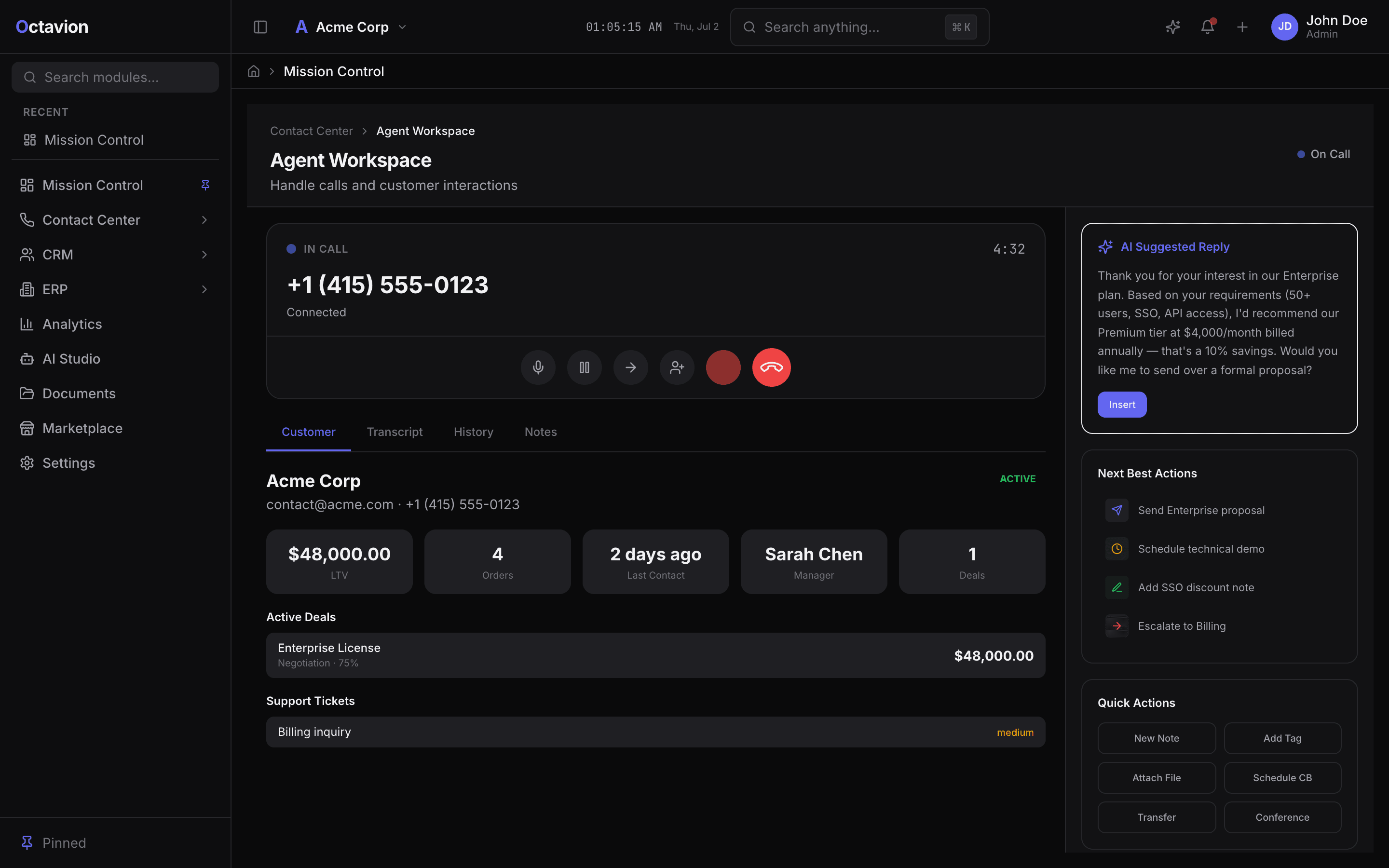Click the Schedule technical demo clock icon
This screenshot has height=868, width=1389.
click(1117, 549)
